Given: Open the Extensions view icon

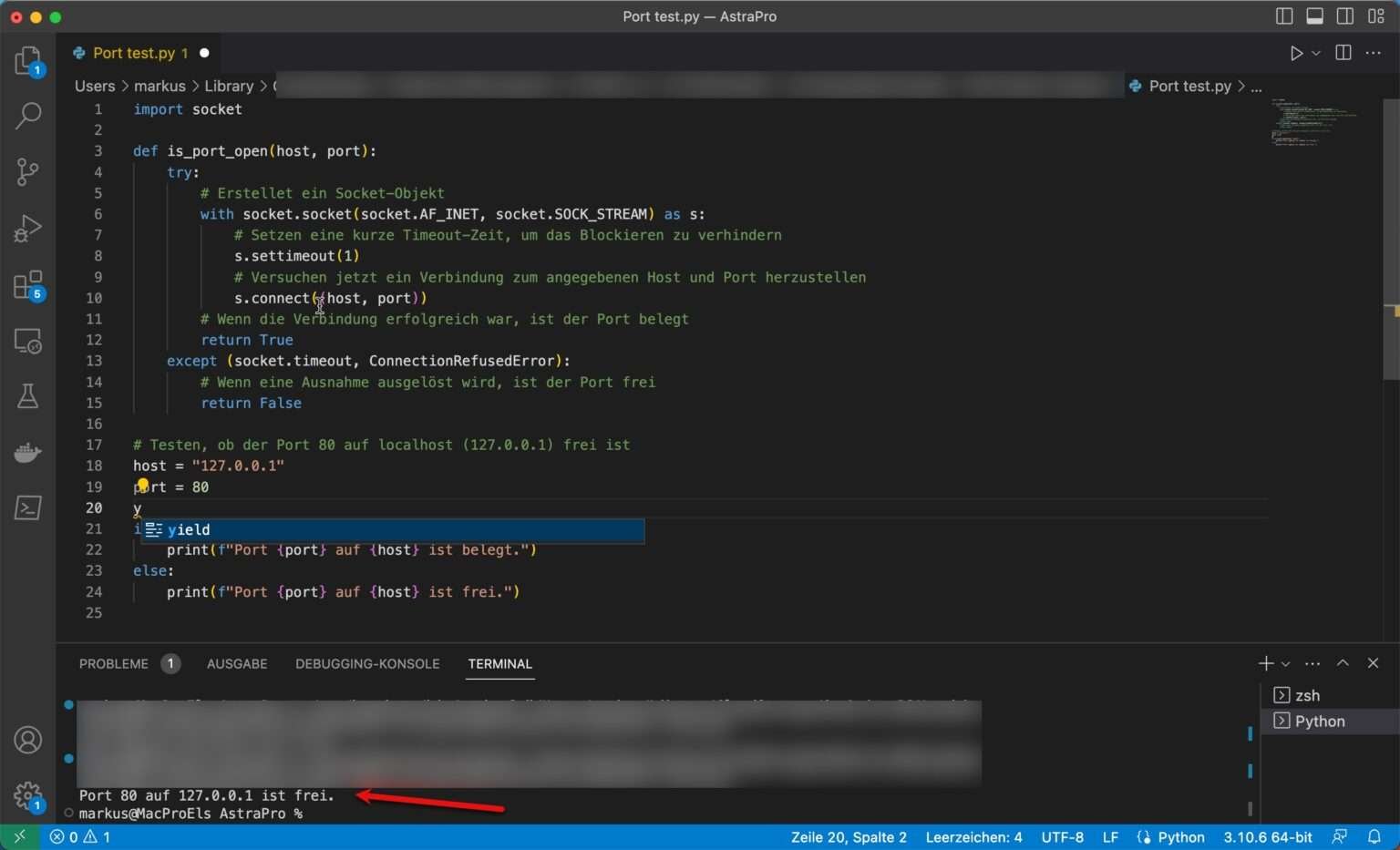Looking at the screenshot, I should (27, 285).
